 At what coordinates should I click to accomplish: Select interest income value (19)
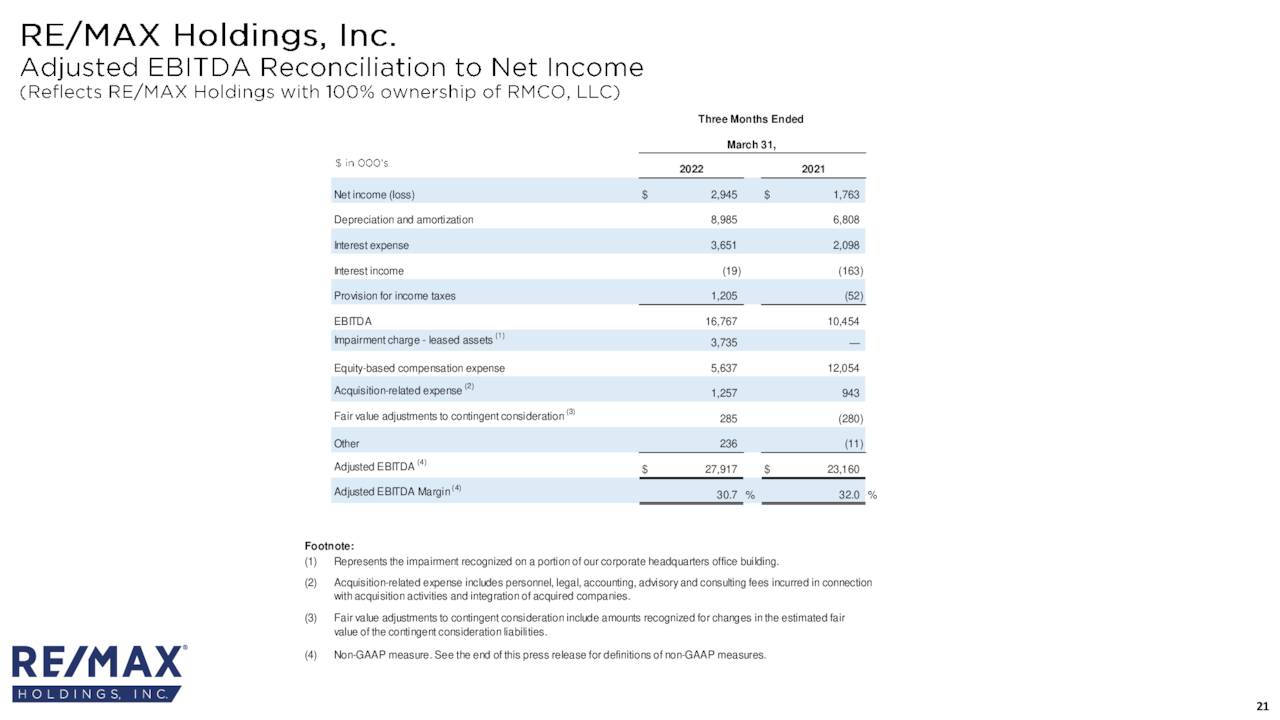pos(731,271)
